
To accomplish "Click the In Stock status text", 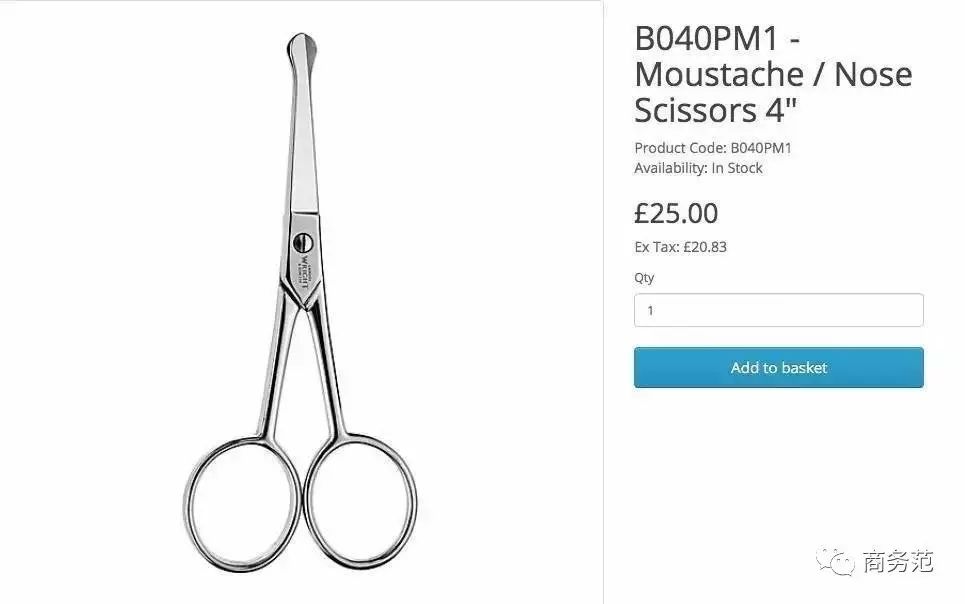I will click(x=737, y=168).
